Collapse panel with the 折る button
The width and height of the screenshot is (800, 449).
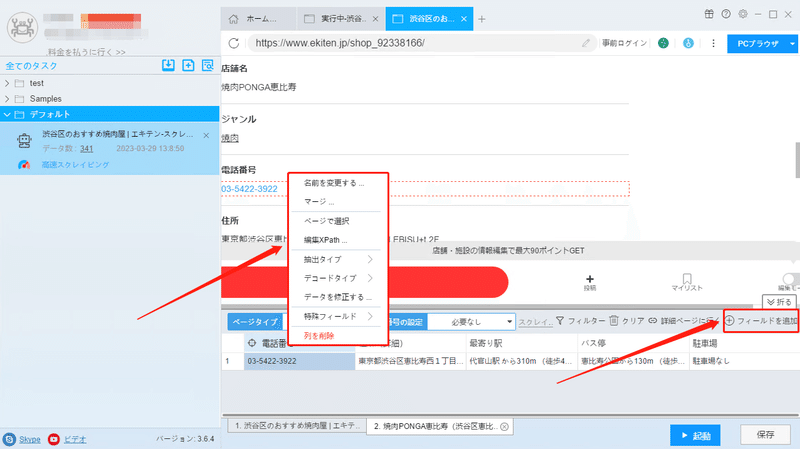coord(779,302)
